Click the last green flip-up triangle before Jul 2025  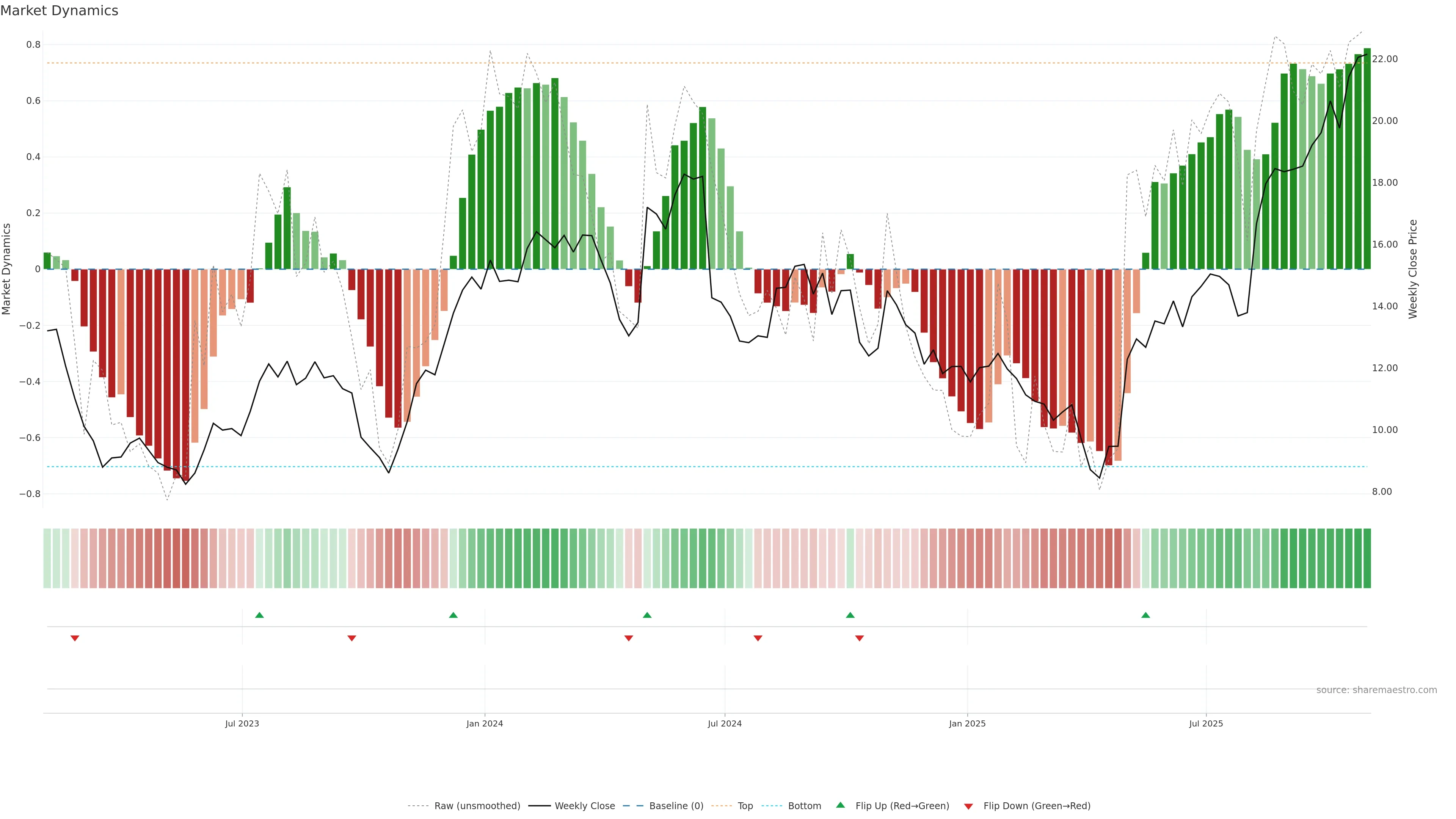click(1146, 615)
